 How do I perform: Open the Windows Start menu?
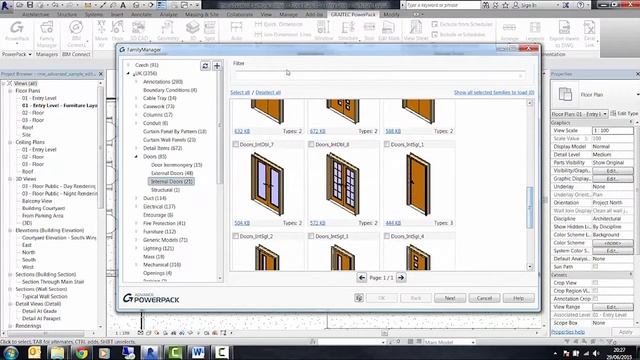pos(11,353)
